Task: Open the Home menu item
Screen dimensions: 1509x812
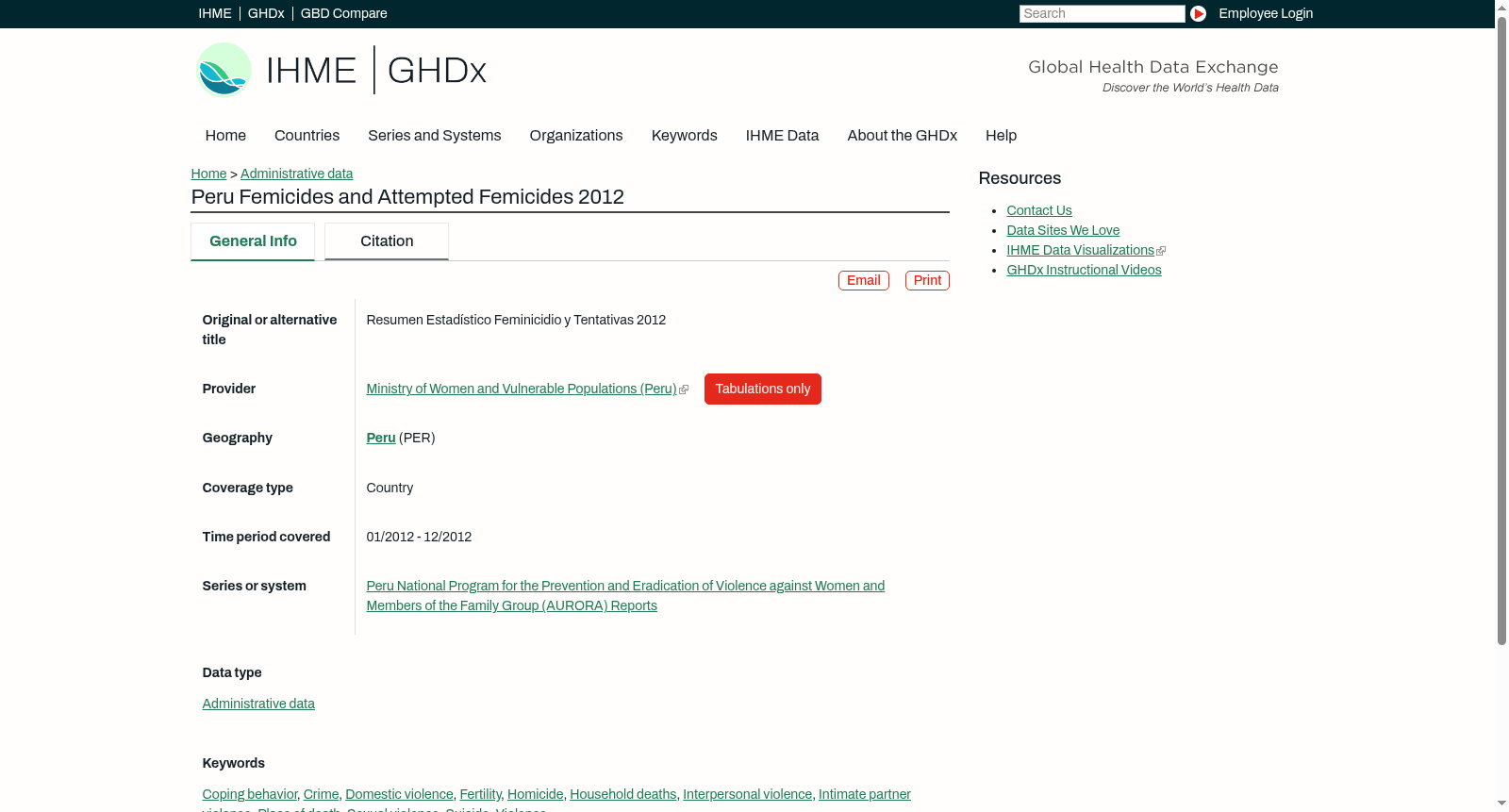Action: pyautogui.click(x=225, y=136)
